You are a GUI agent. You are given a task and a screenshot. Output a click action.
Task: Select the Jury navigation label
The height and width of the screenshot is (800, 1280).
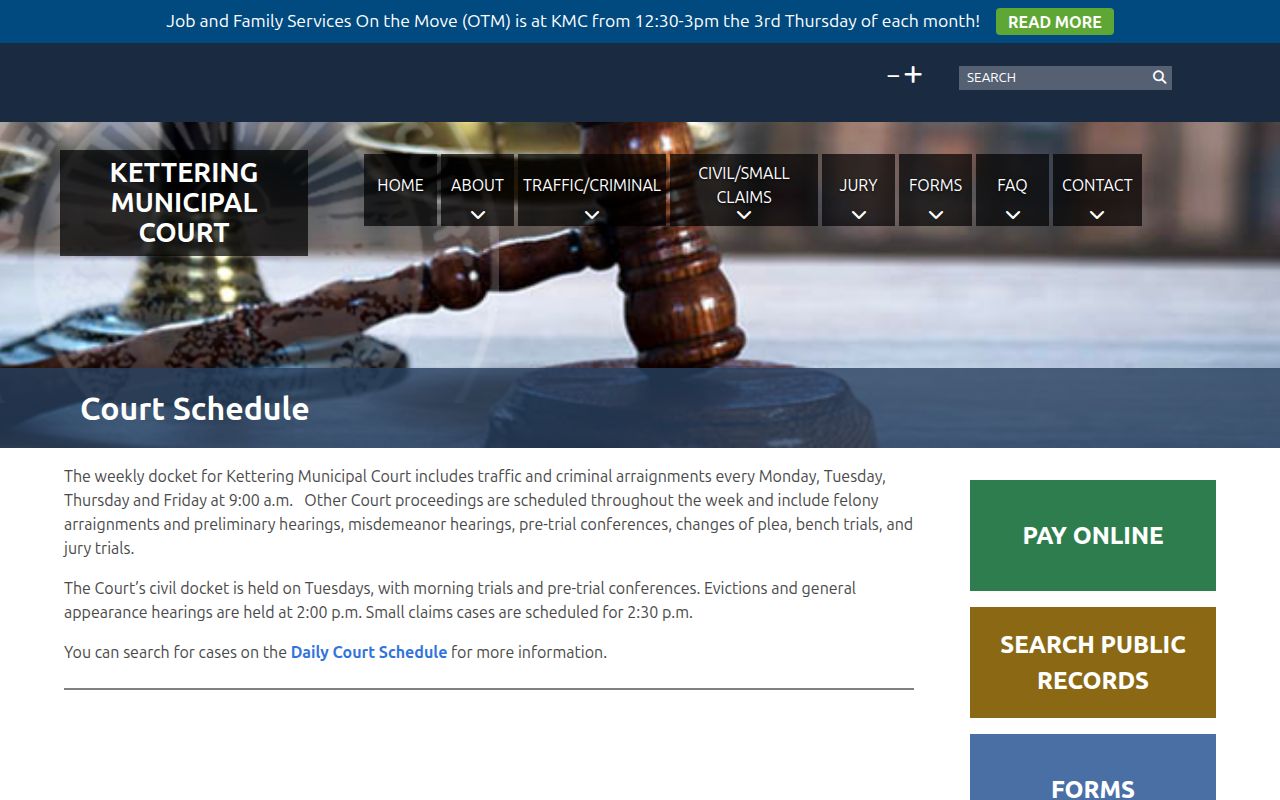(x=858, y=185)
